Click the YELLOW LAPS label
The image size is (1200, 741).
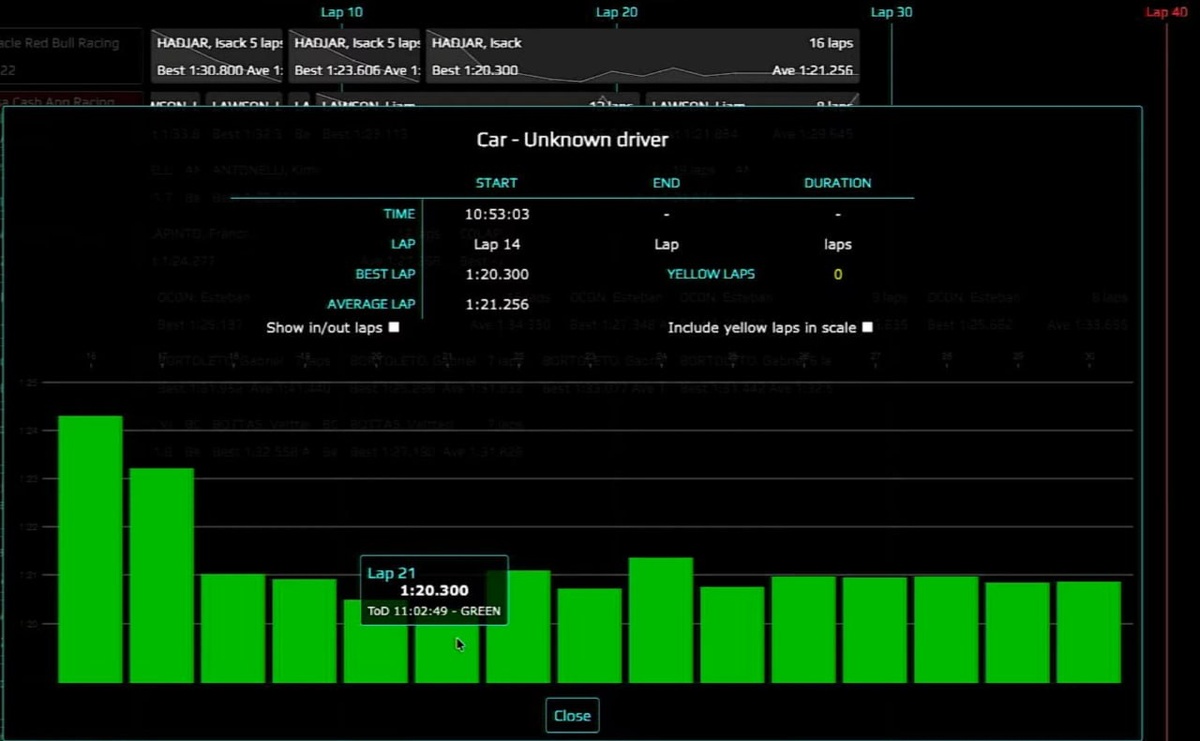click(711, 274)
